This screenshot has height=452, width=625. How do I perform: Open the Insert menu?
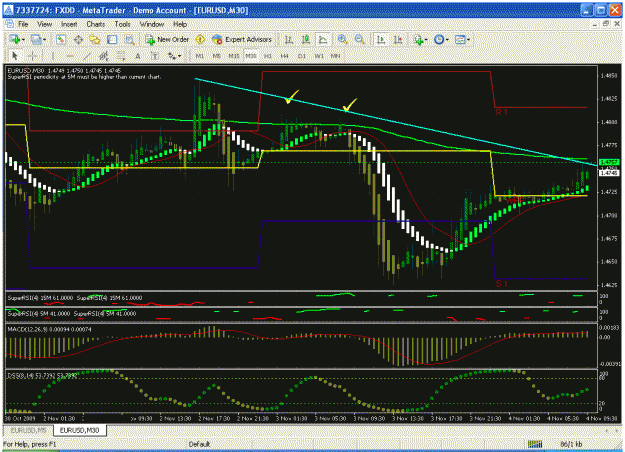[69, 24]
